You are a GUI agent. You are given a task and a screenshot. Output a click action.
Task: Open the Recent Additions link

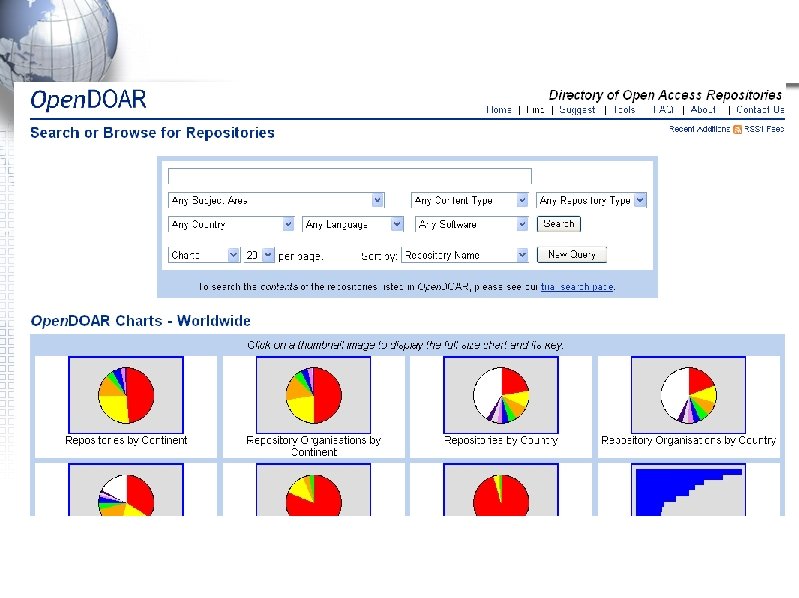[699, 129]
